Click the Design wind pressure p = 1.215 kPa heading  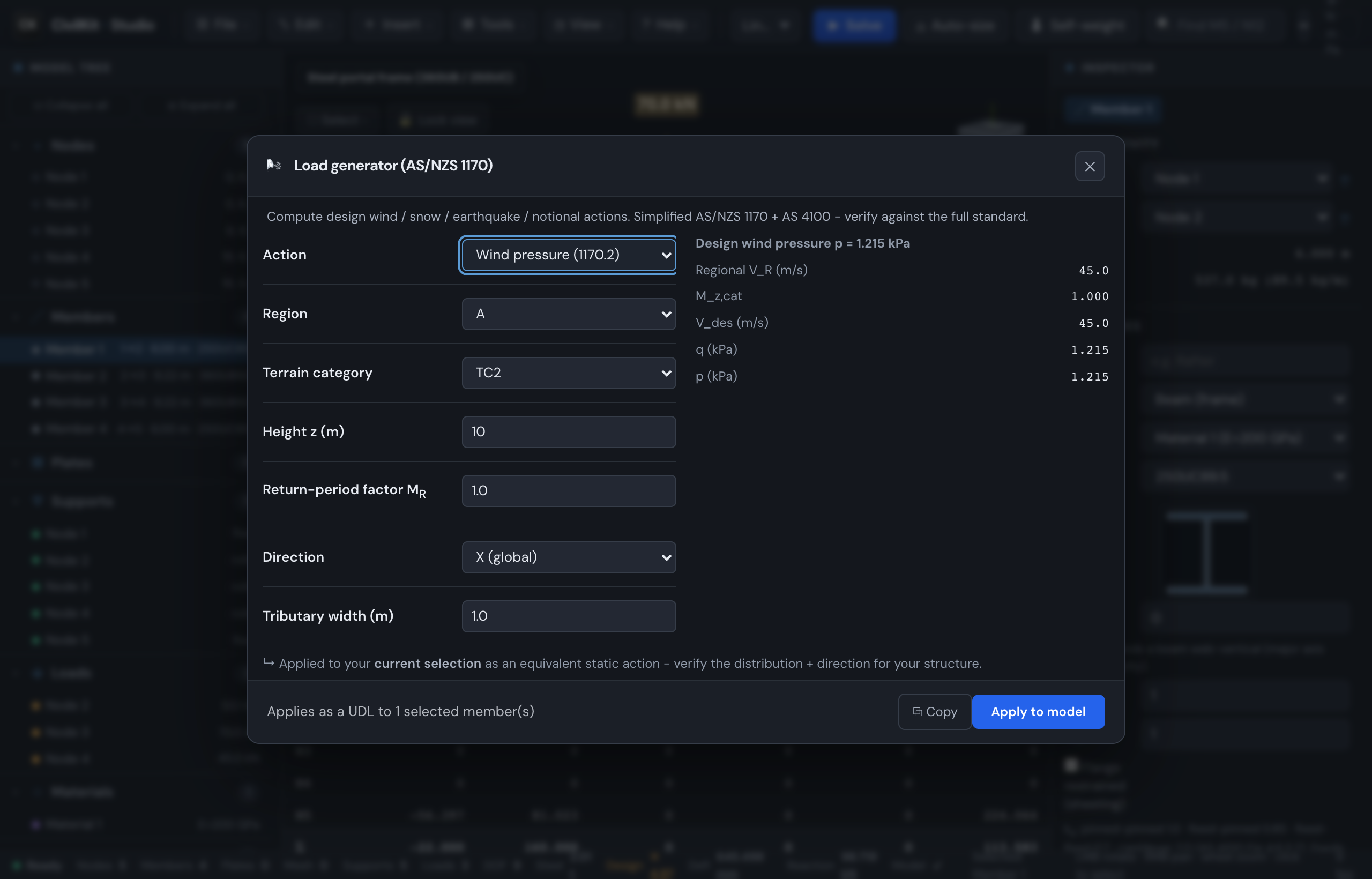click(802, 243)
